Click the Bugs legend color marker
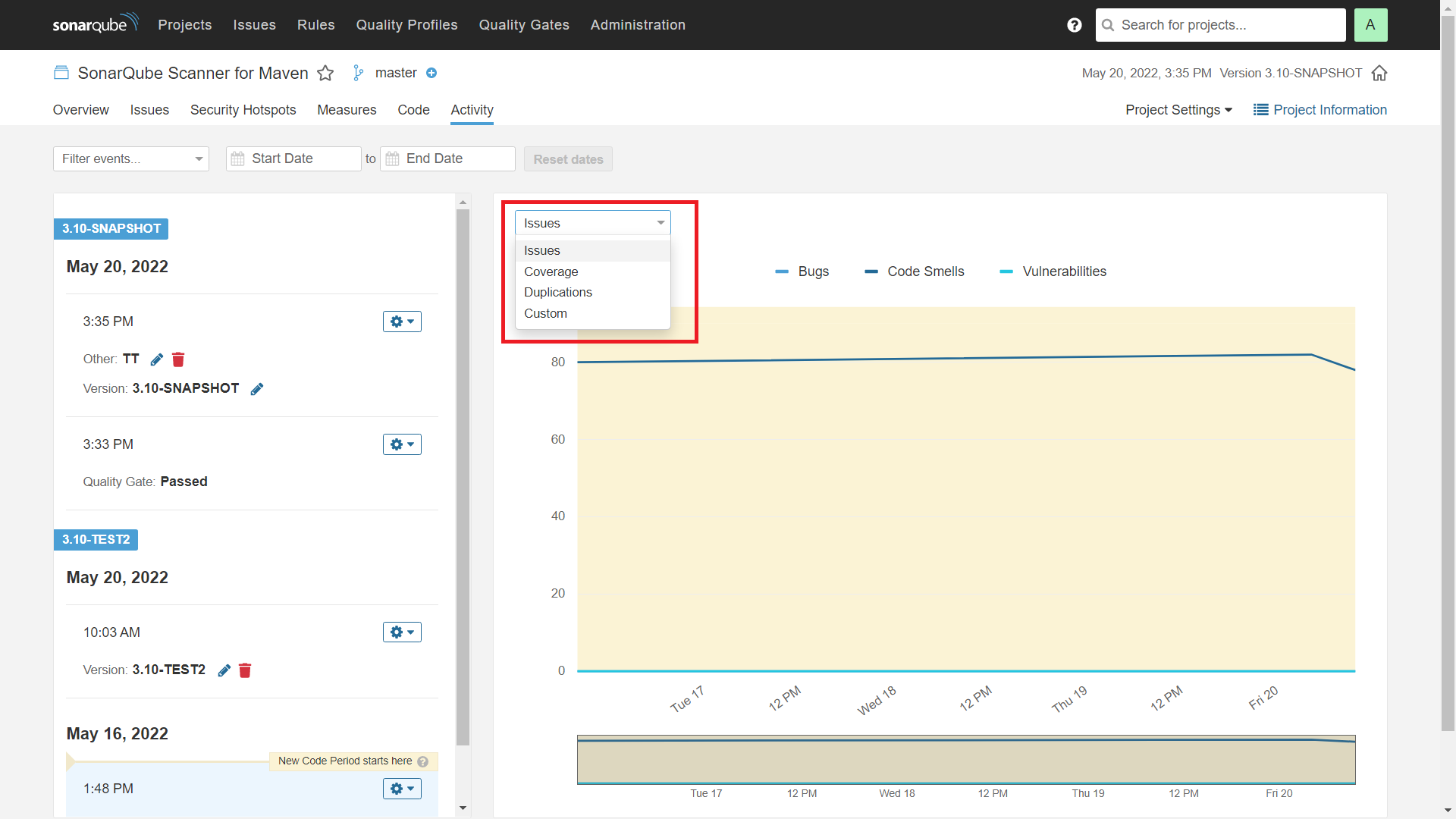Image resolution: width=1456 pixels, height=819 pixels. (782, 271)
